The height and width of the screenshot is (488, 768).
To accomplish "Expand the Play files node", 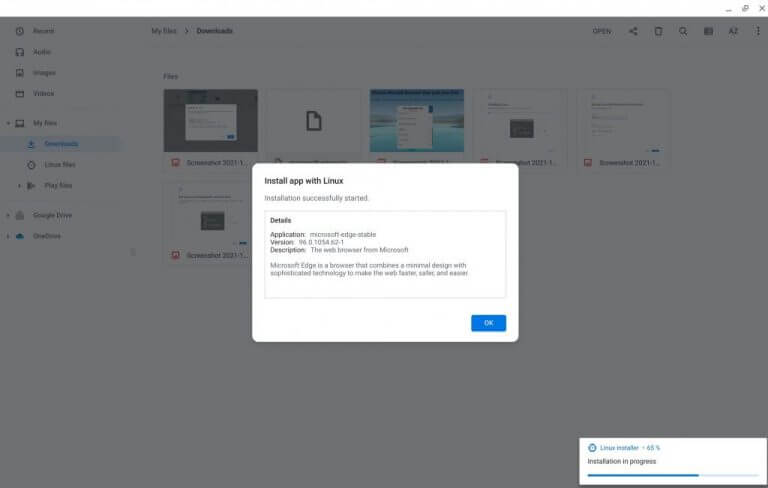I will tap(19, 186).
